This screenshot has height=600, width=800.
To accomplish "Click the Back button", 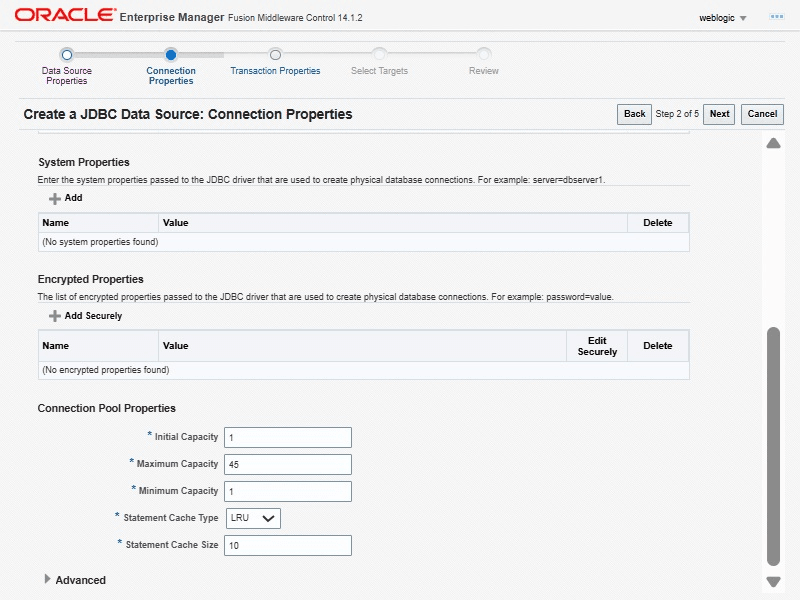I will click(634, 114).
